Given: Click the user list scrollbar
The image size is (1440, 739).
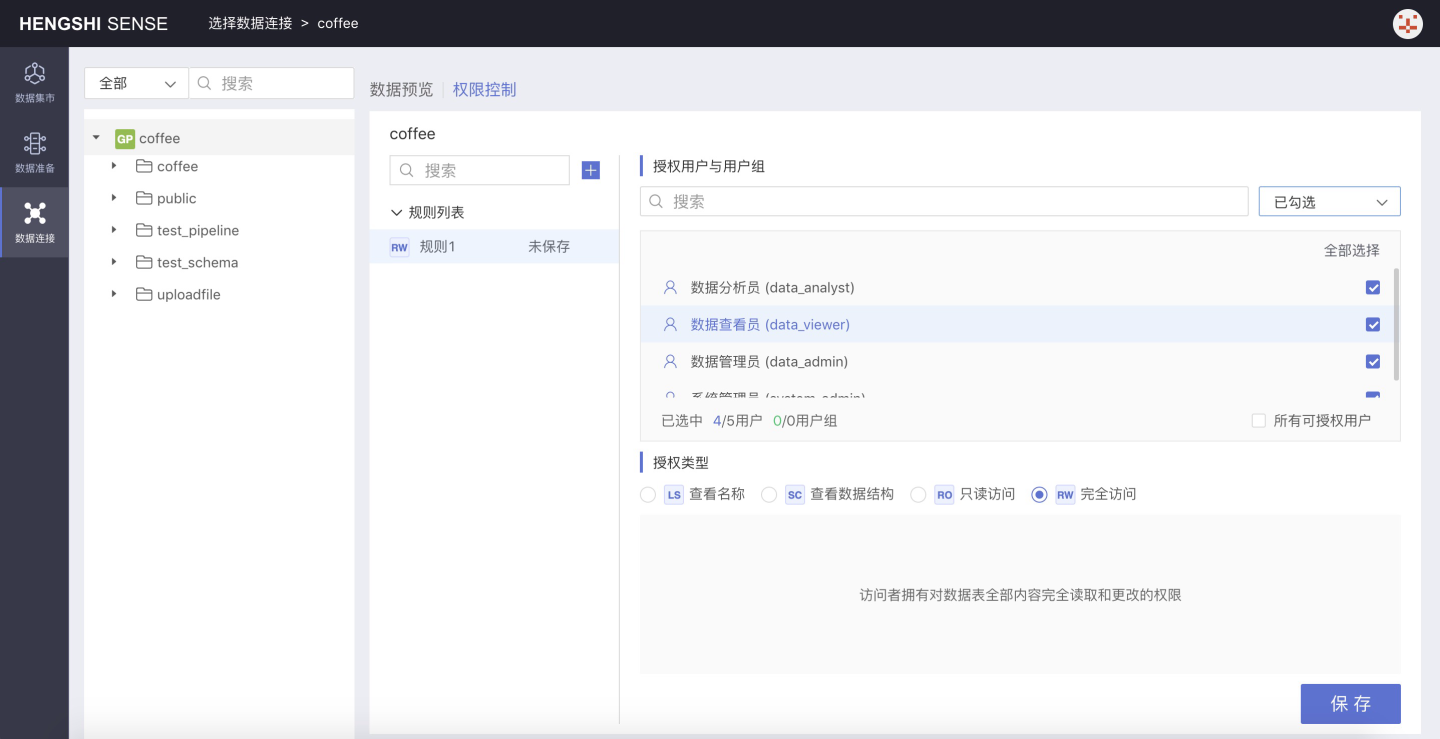Looking at the screenshot, I should coord(1396,324).
